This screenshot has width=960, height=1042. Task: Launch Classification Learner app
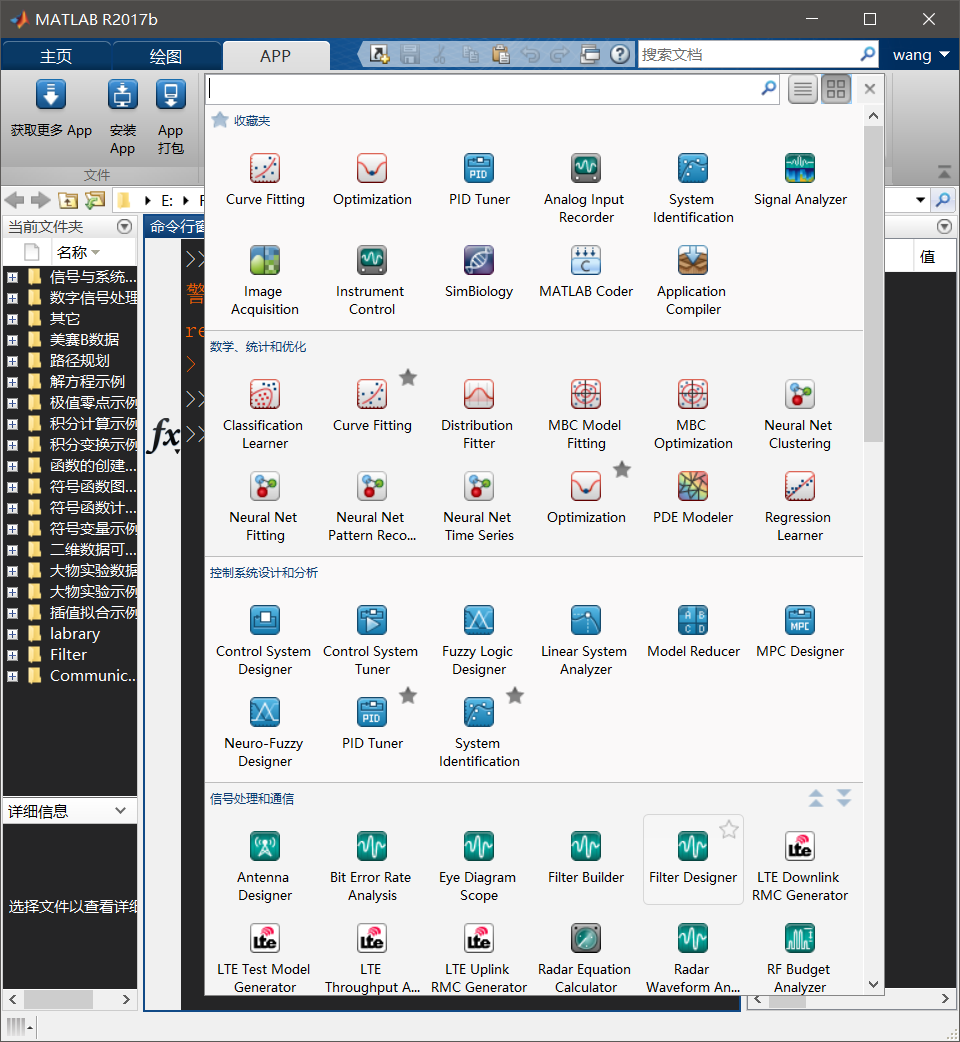coord(265,415)
